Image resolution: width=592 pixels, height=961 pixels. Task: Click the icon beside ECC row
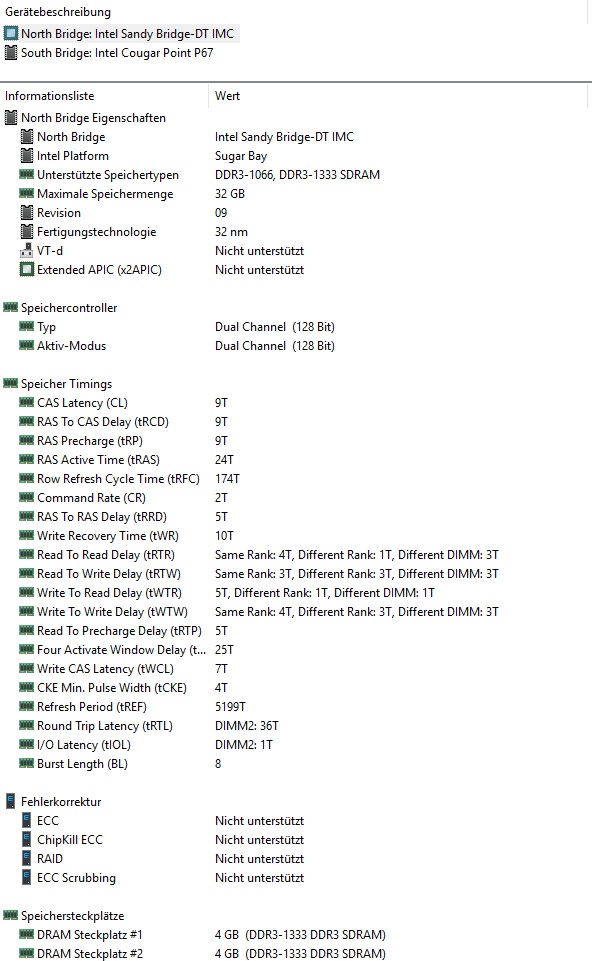(26, 821)
